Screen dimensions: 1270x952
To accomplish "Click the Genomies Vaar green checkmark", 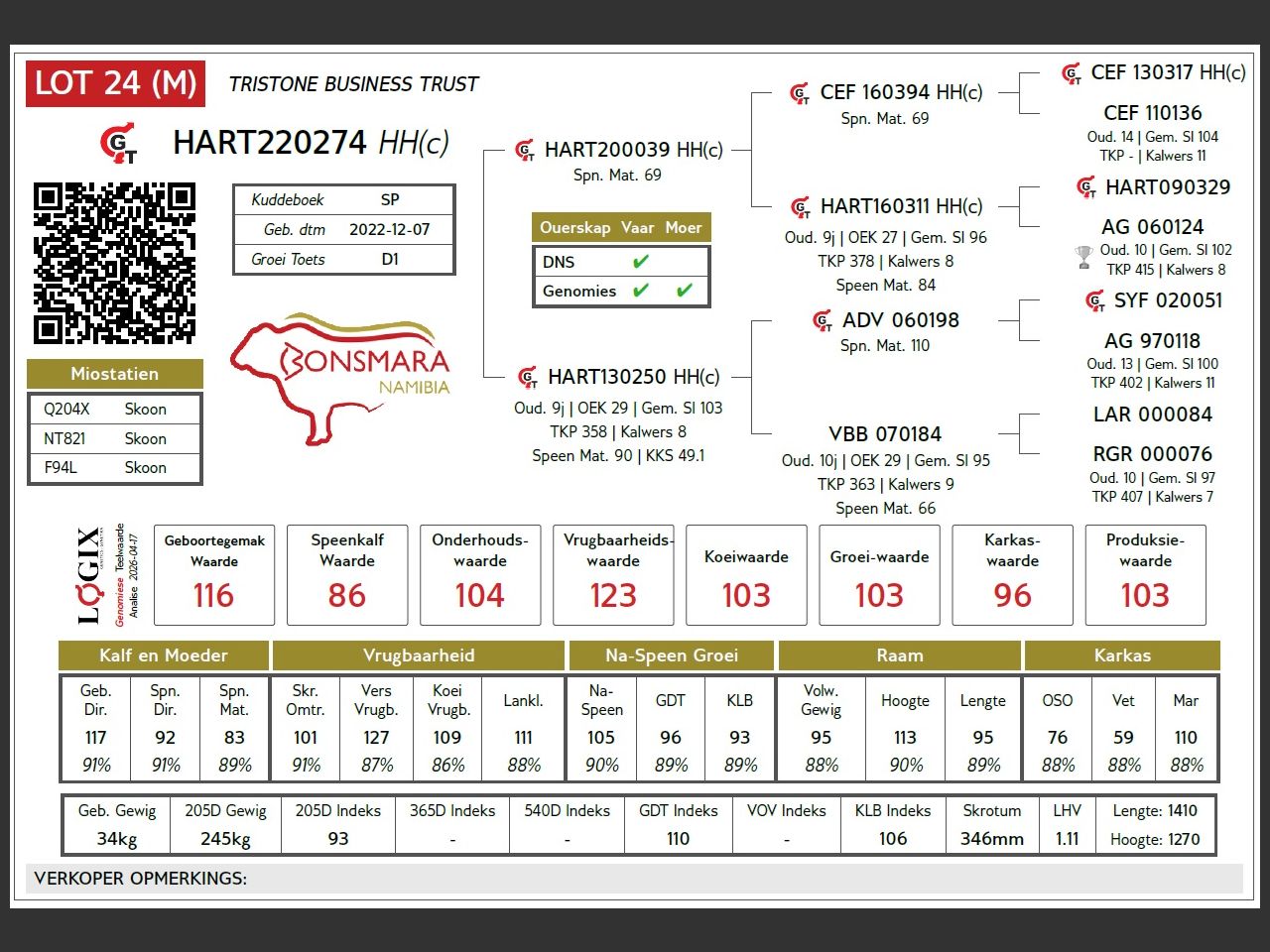I will tap(641, 291).
